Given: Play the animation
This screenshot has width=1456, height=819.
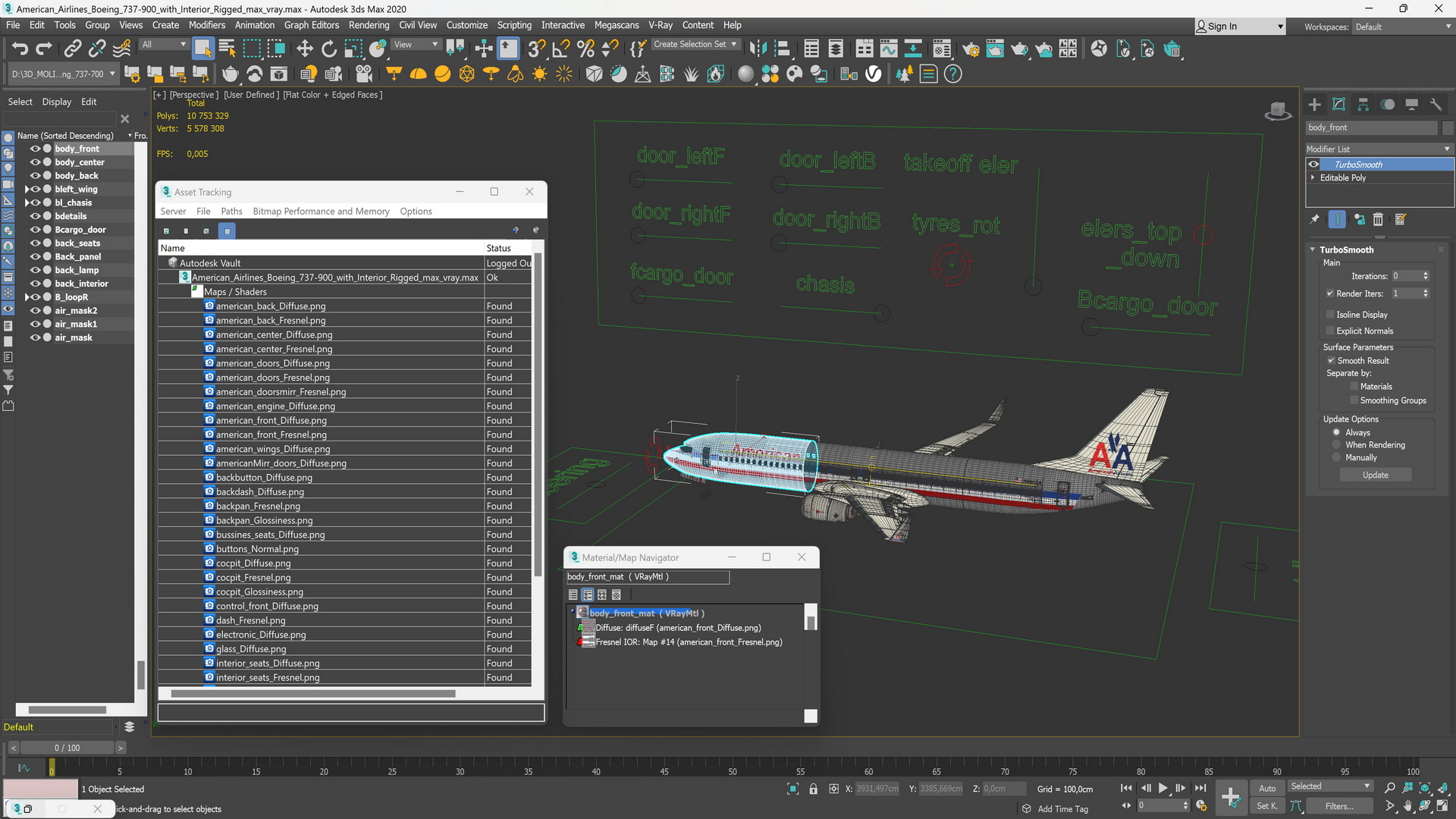Looking at the screenshot, I should (1163, 789).
